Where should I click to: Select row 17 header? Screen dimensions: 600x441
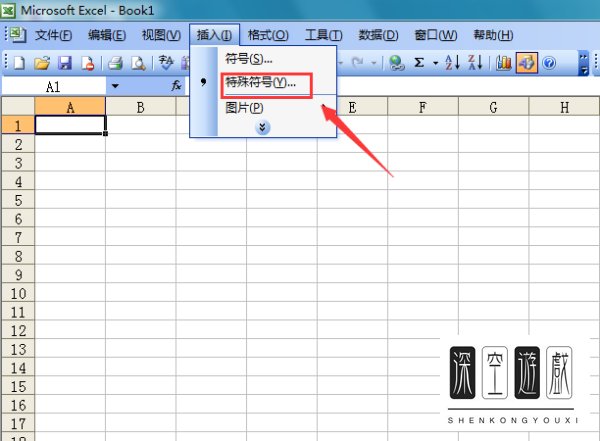coord(18,423)
